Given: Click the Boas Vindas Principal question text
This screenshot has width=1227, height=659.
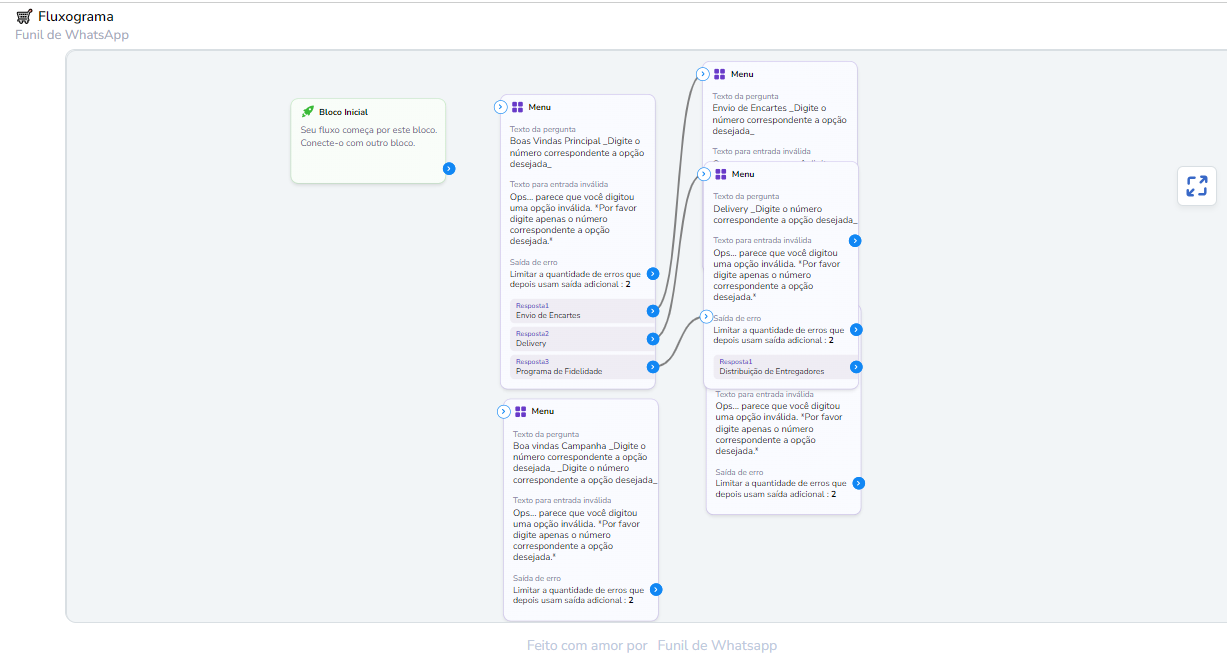Looking at the screenshot, I should point(575,152).
